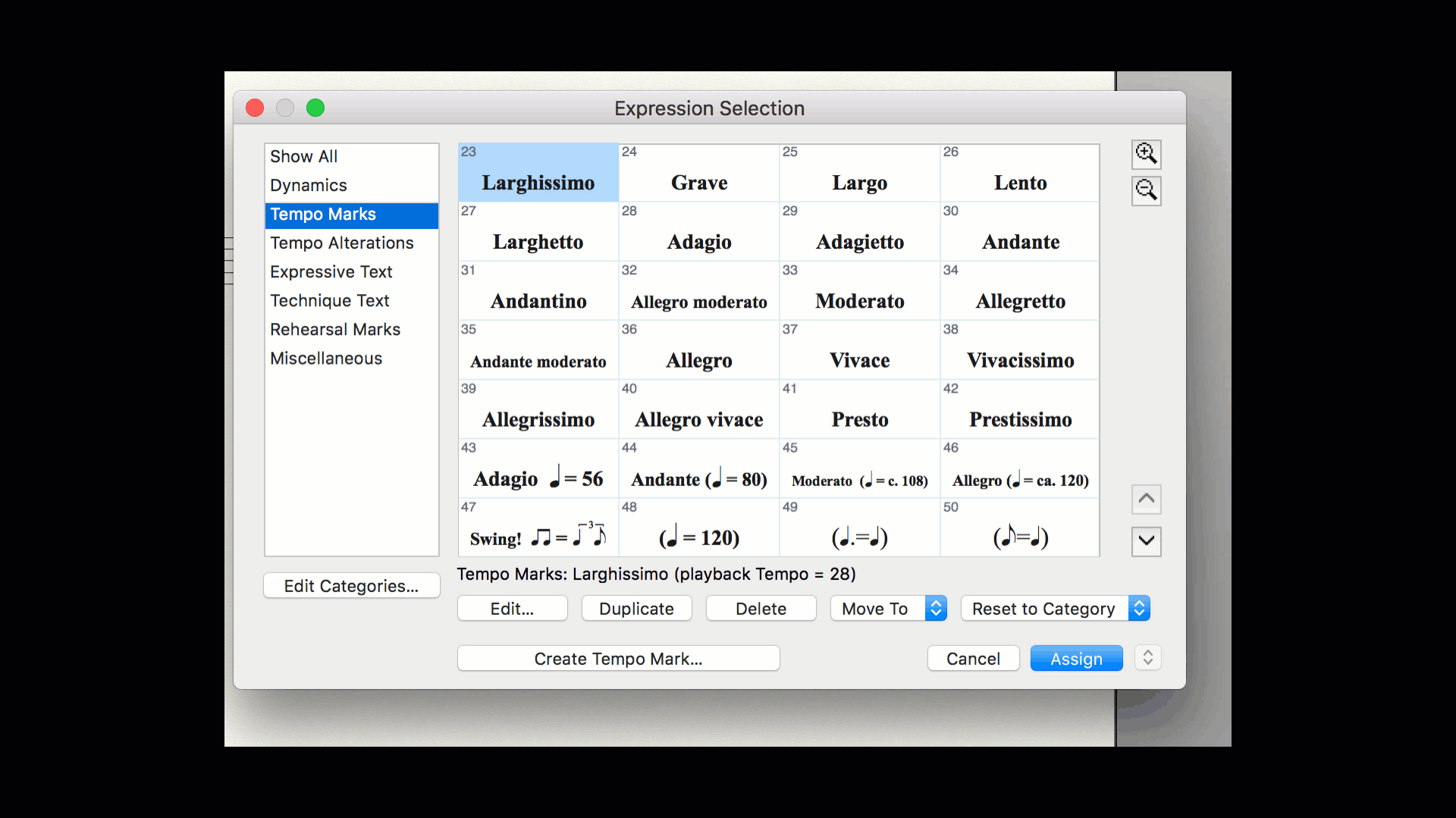The width and height of the screenshot is (1456, 818).
Task: Select the Allegro moderato expression
Action: [699, 291]
